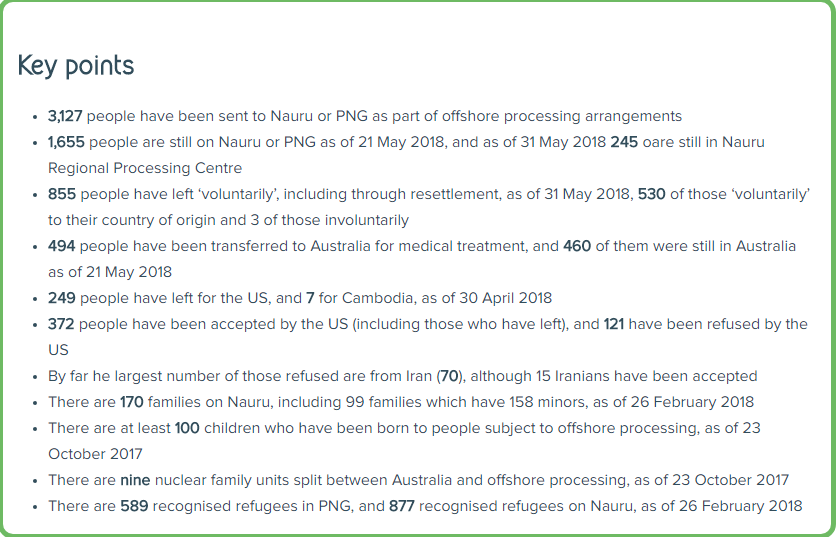This screenshot has width=836, height=537.
Task: Select the bold 249 left-for-US figure
Action: coord(61,298)
